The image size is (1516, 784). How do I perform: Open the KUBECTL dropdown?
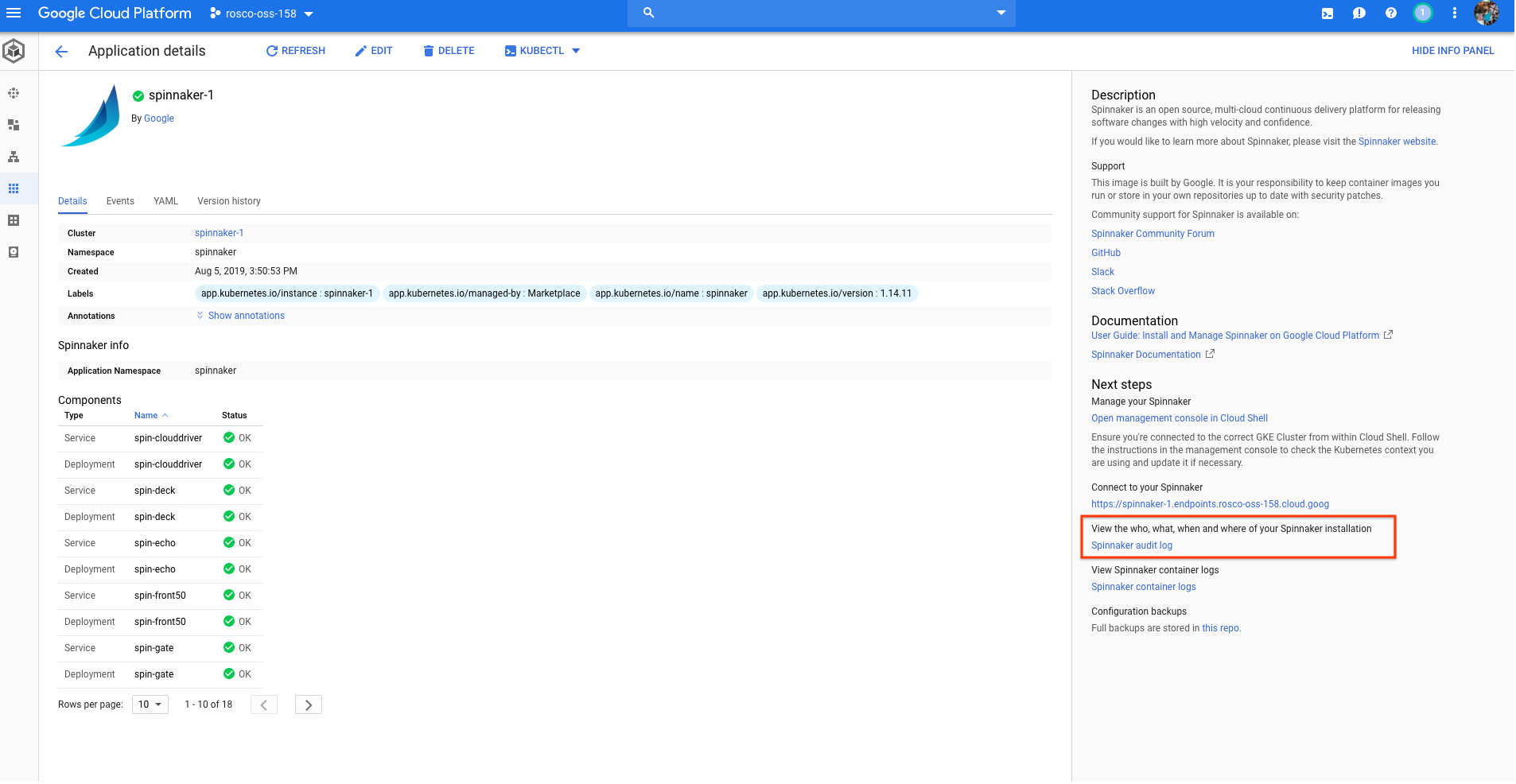click(x=542, y=50)
